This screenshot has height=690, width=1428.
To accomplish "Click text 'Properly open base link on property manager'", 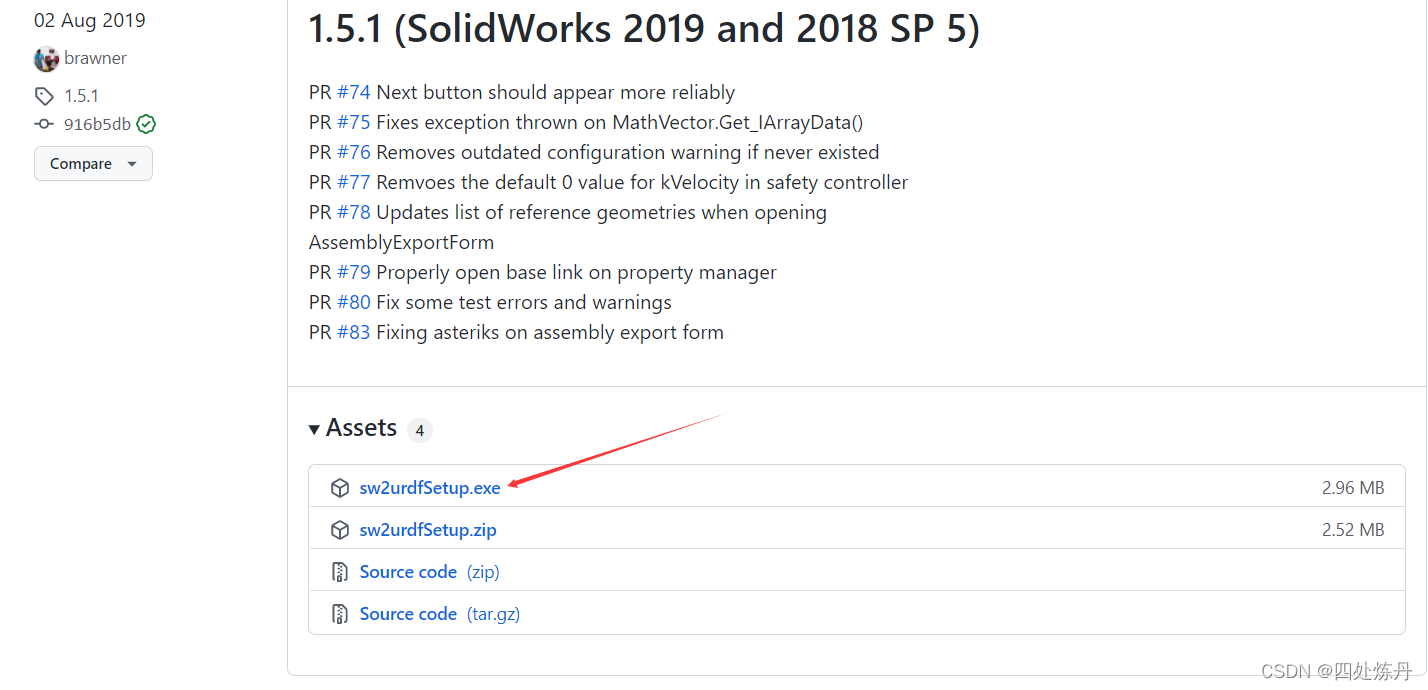I will 577,272.
